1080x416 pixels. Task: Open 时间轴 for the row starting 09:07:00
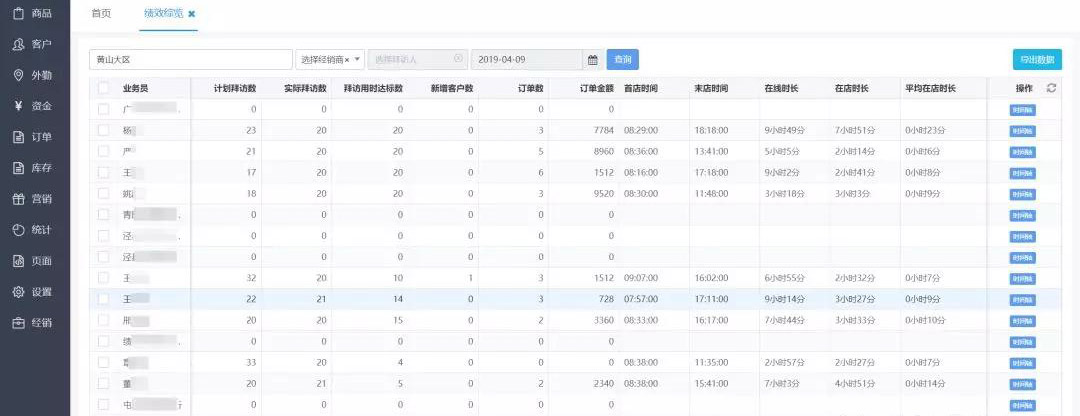1023,279
